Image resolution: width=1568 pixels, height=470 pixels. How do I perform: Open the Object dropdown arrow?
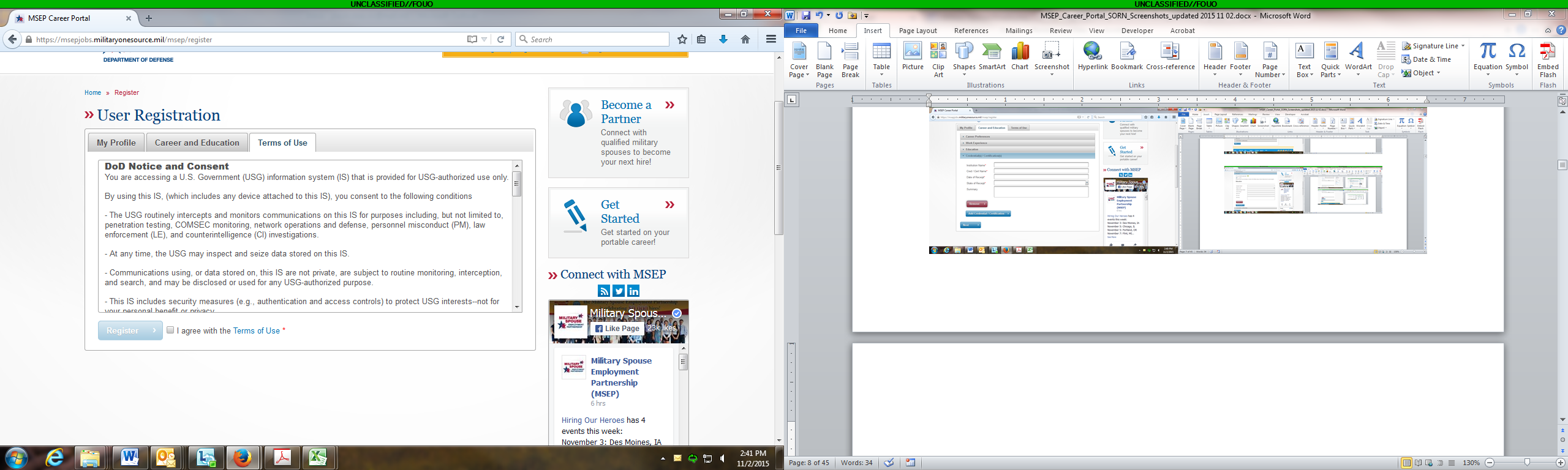coord(1438,73)
